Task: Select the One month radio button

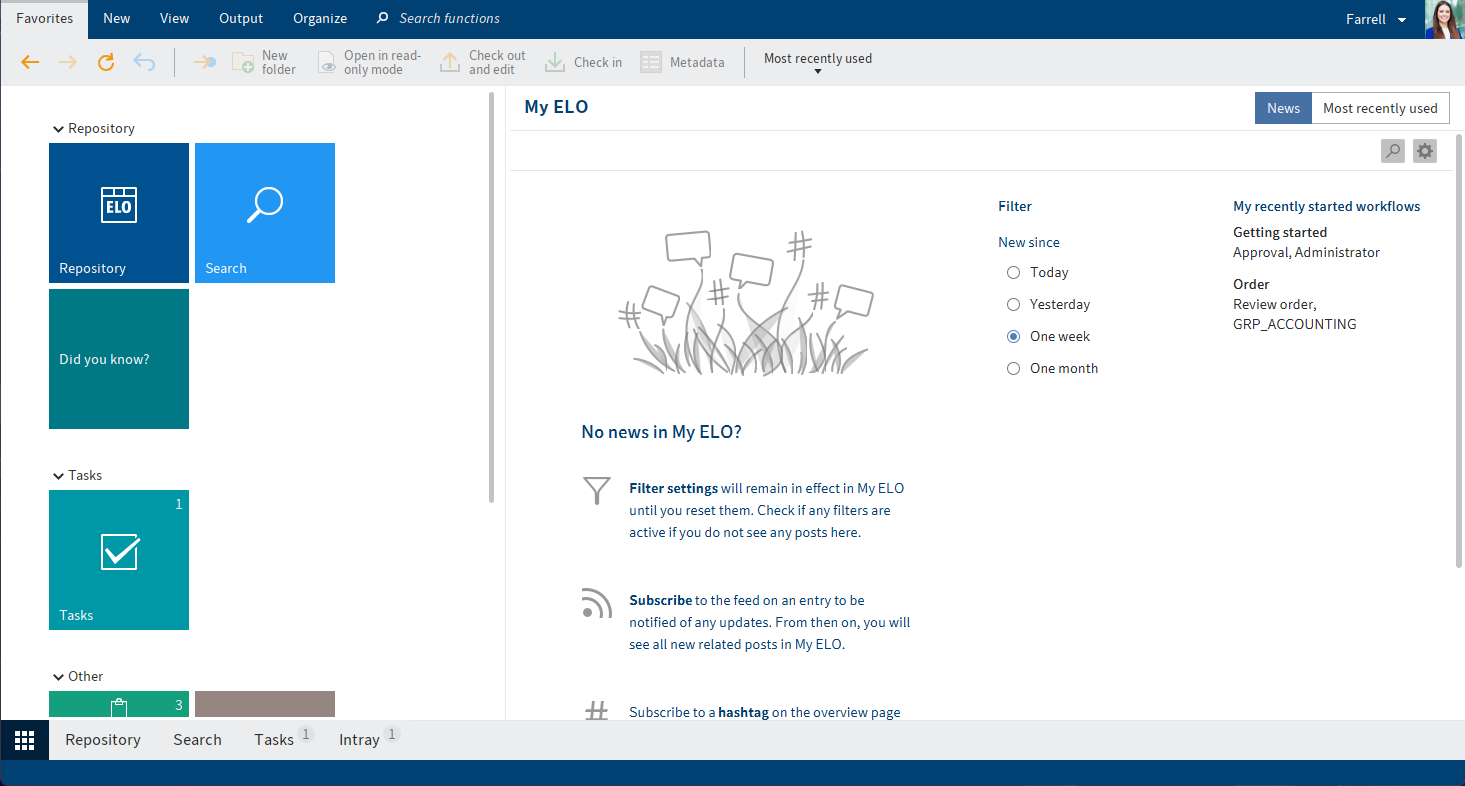Action: (x=1014, y=368)
